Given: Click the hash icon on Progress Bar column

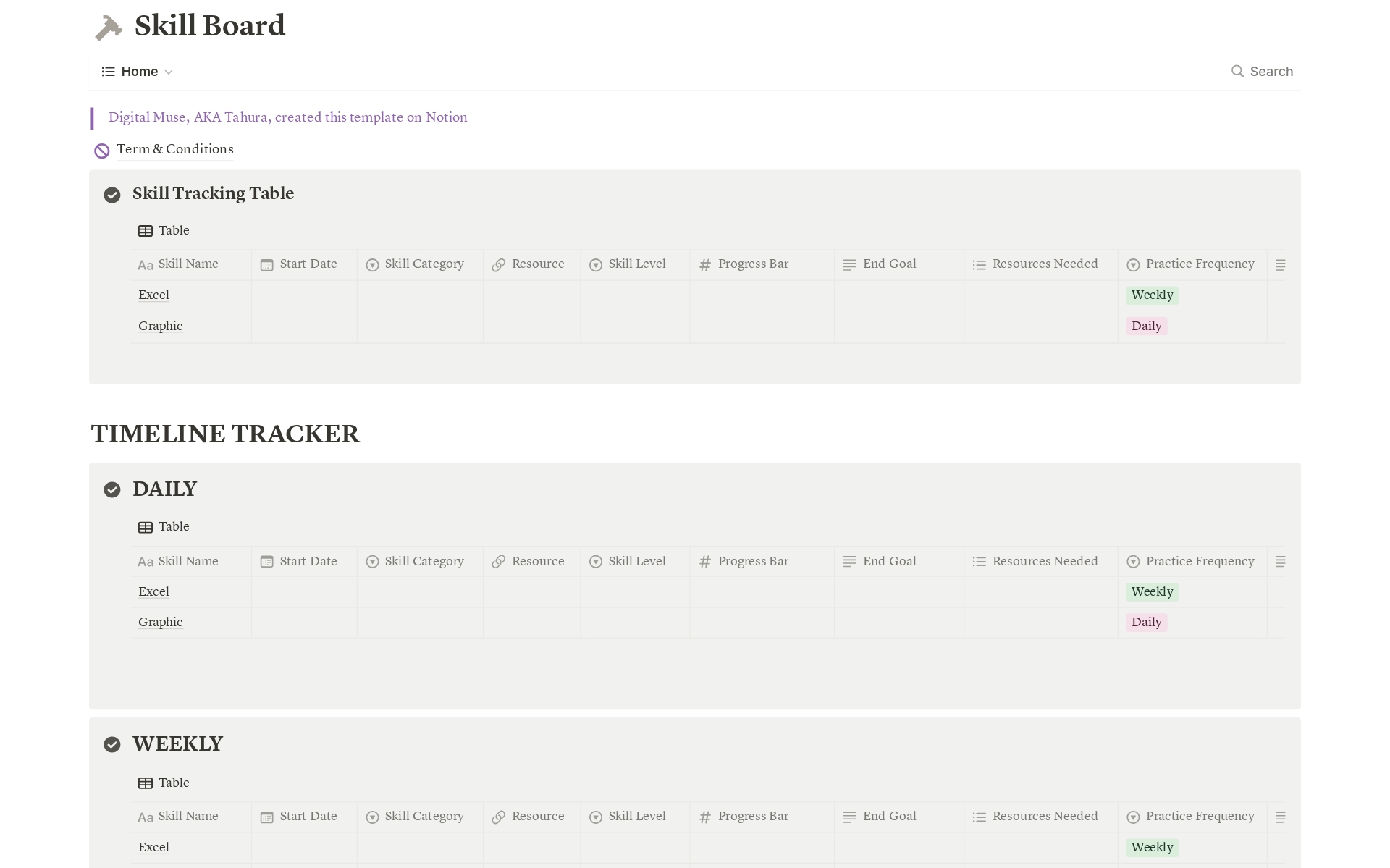Looking at the screenshot, I should click(706, 264).
